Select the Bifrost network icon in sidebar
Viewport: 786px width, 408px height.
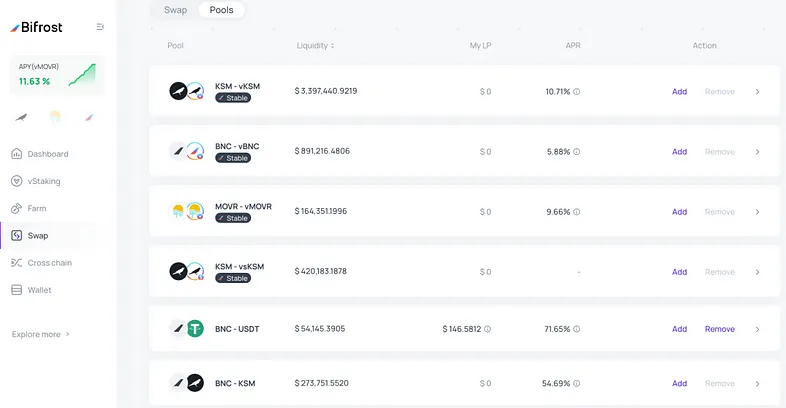(x=89, y=118)
